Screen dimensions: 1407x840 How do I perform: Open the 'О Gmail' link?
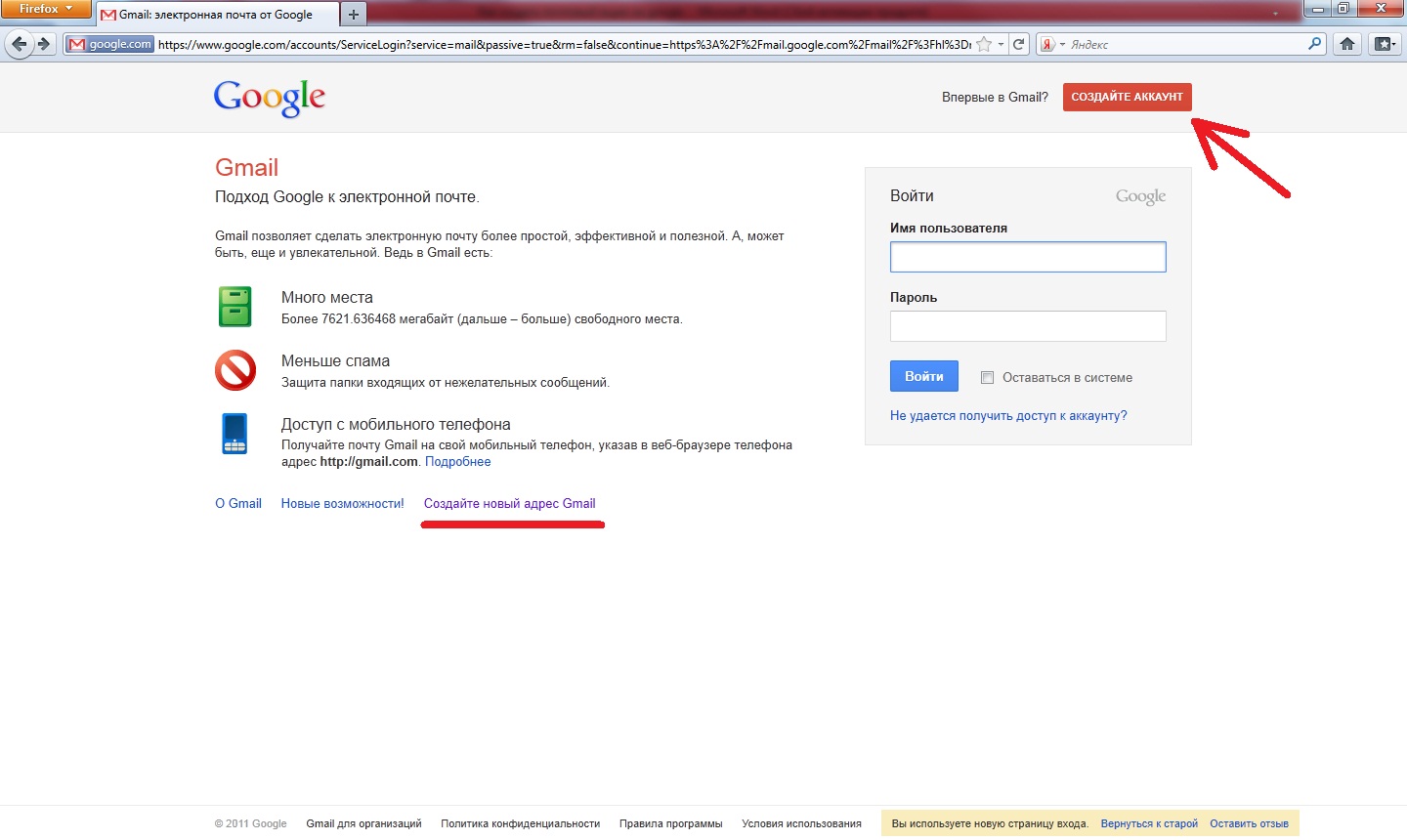pos(238,503)
